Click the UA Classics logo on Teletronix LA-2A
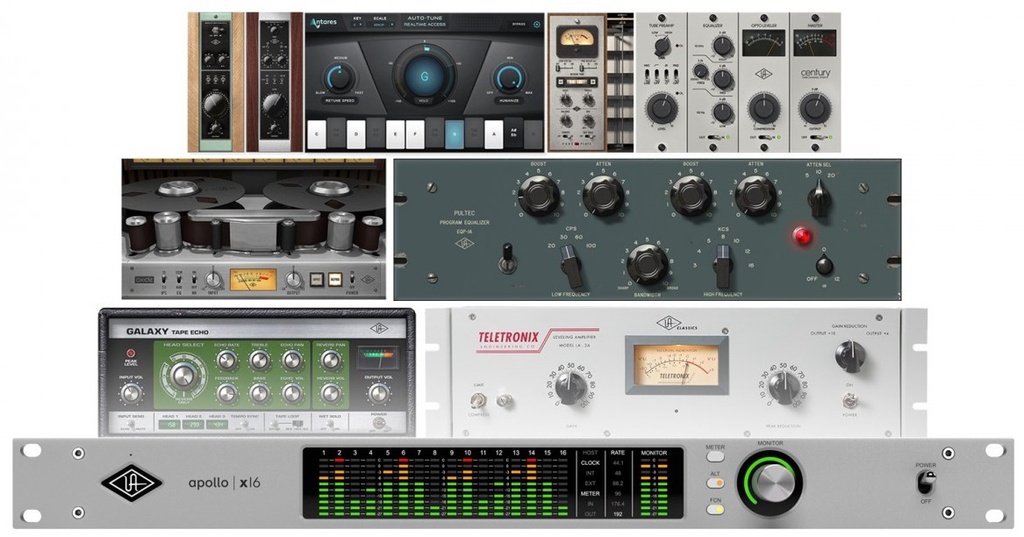Screen dimensions: 1024x537 coord(676,323)
